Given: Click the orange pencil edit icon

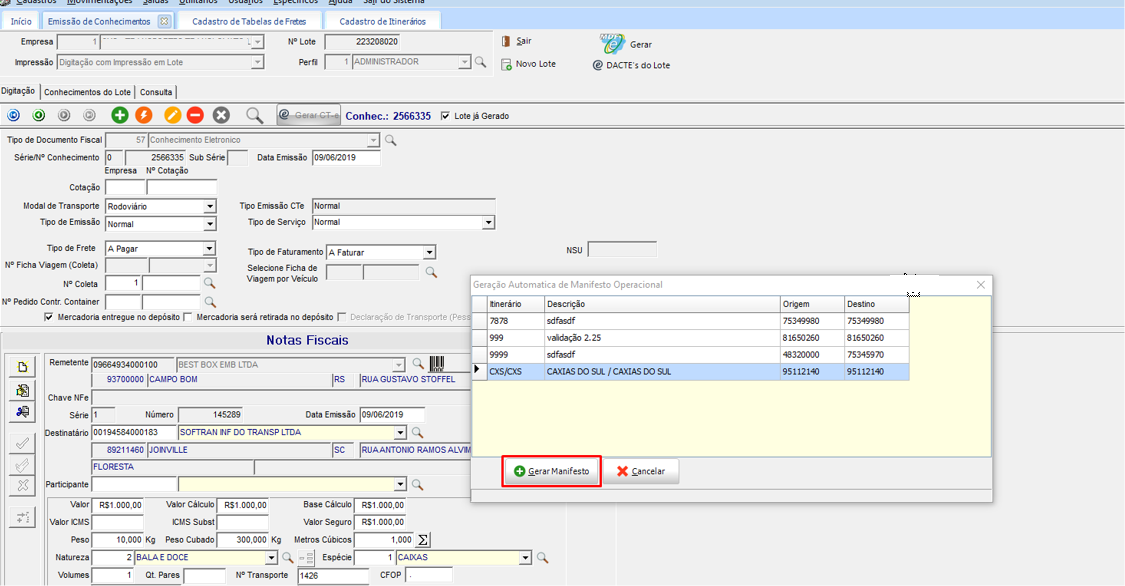Looking at the screenshot, I should pyautogui.click(x=172, y=116).
